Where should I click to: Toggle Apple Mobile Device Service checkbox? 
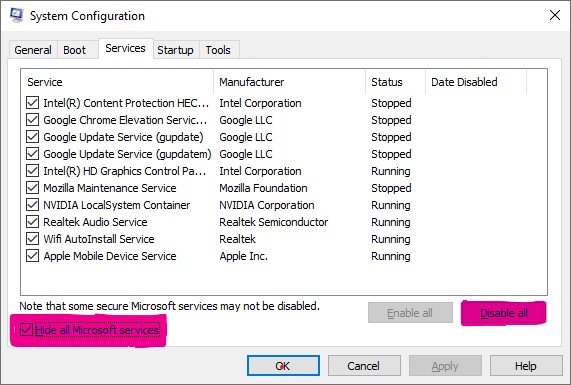click(x=32, y=256)
